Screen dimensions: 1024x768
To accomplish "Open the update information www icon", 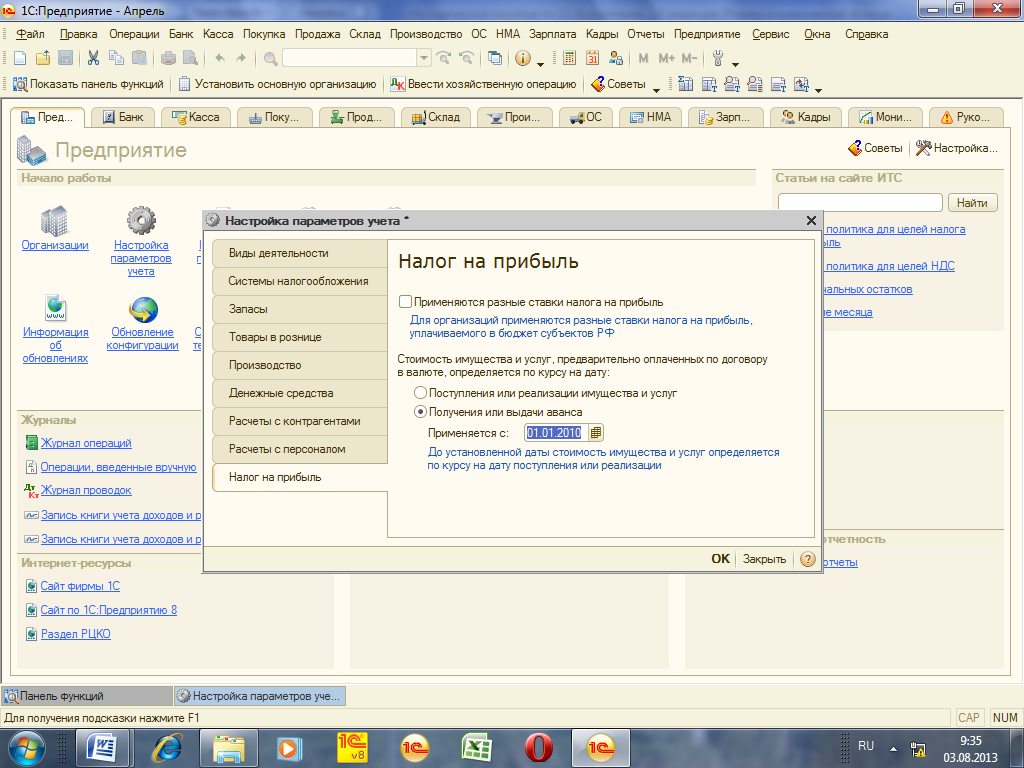I will click(x=56, y=308).
